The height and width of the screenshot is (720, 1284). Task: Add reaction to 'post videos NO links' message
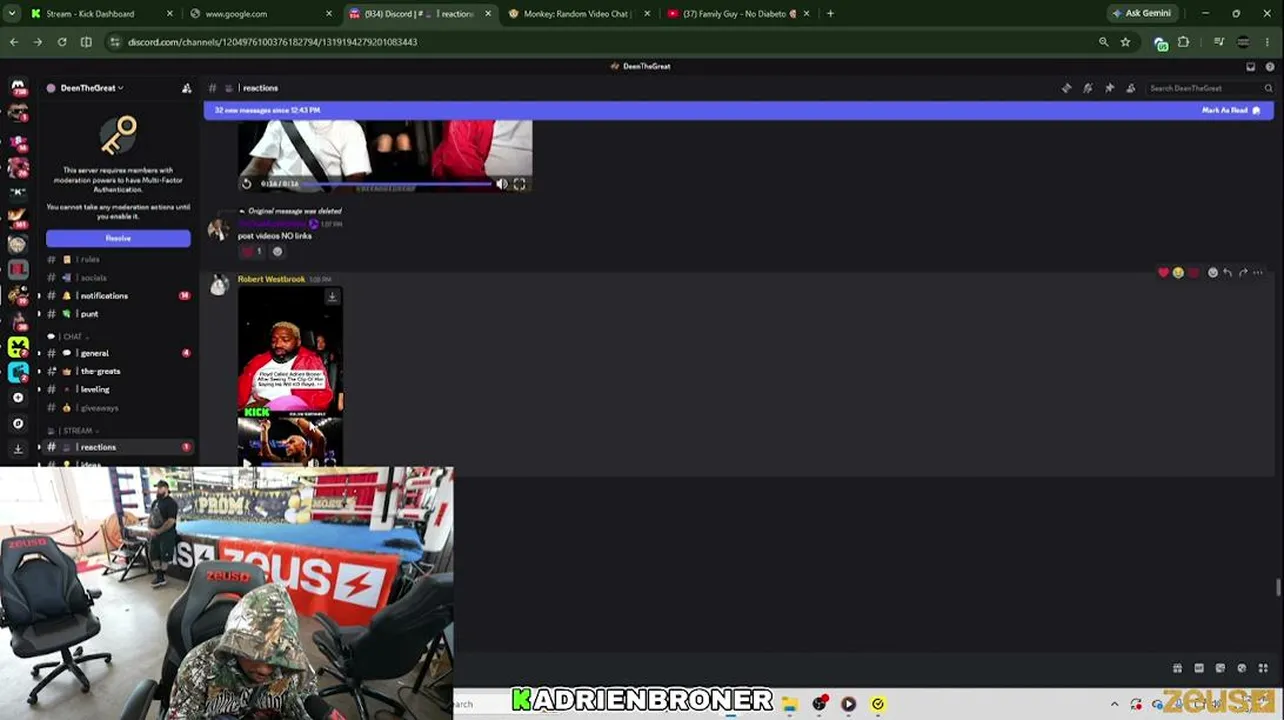278,251
